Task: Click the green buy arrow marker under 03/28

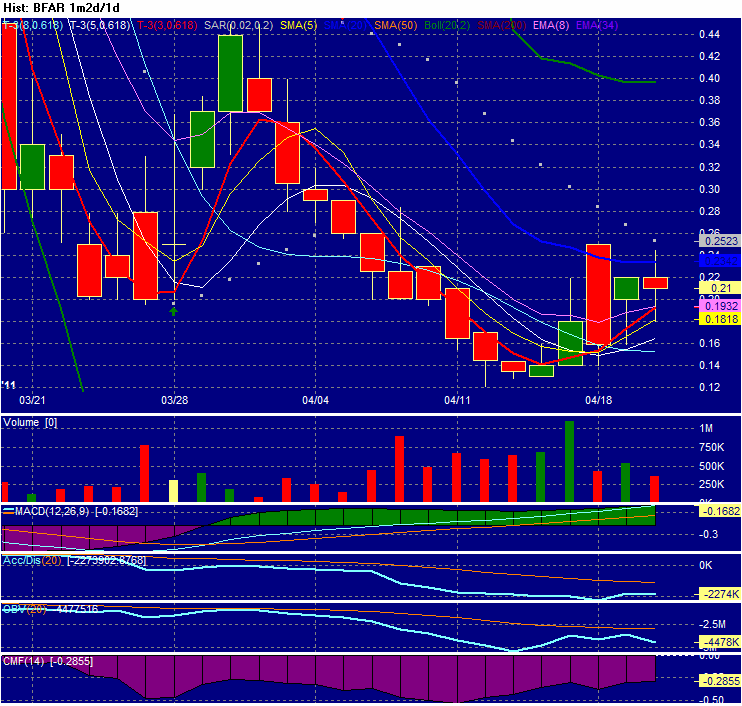Action: (x=174, y=310)
